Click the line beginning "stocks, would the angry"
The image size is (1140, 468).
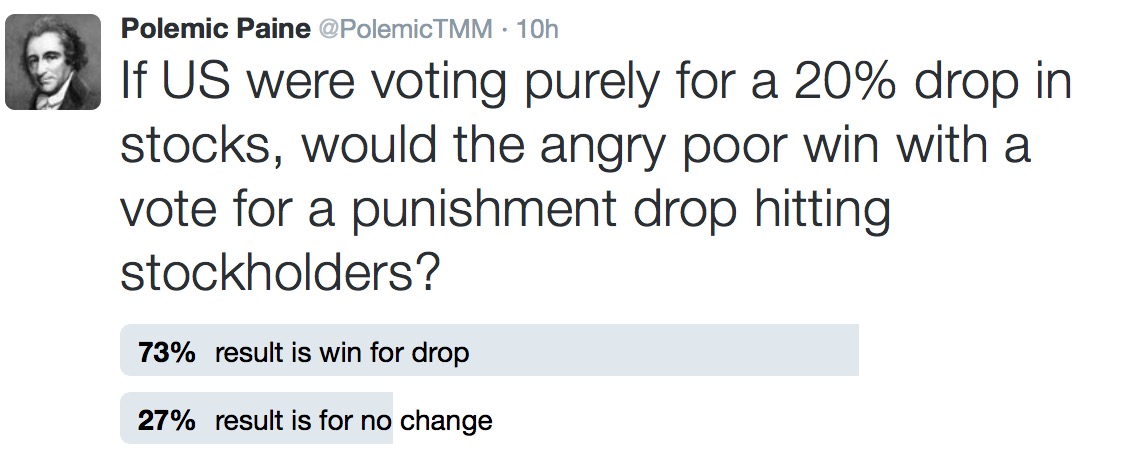(x=575, y=147)
